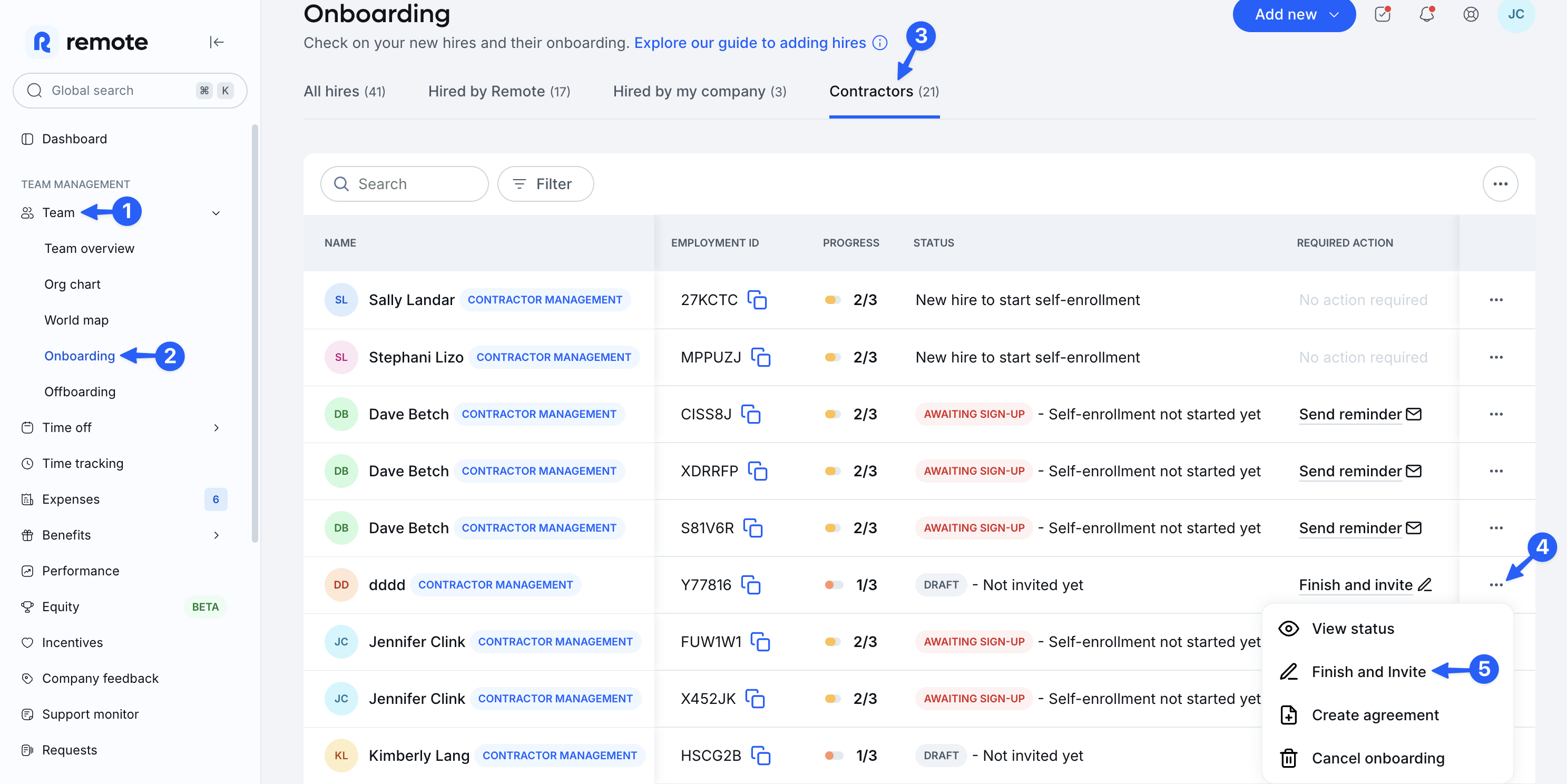Open World map page
This screenshot has width=1567, height=784.
tap(76, 320)
